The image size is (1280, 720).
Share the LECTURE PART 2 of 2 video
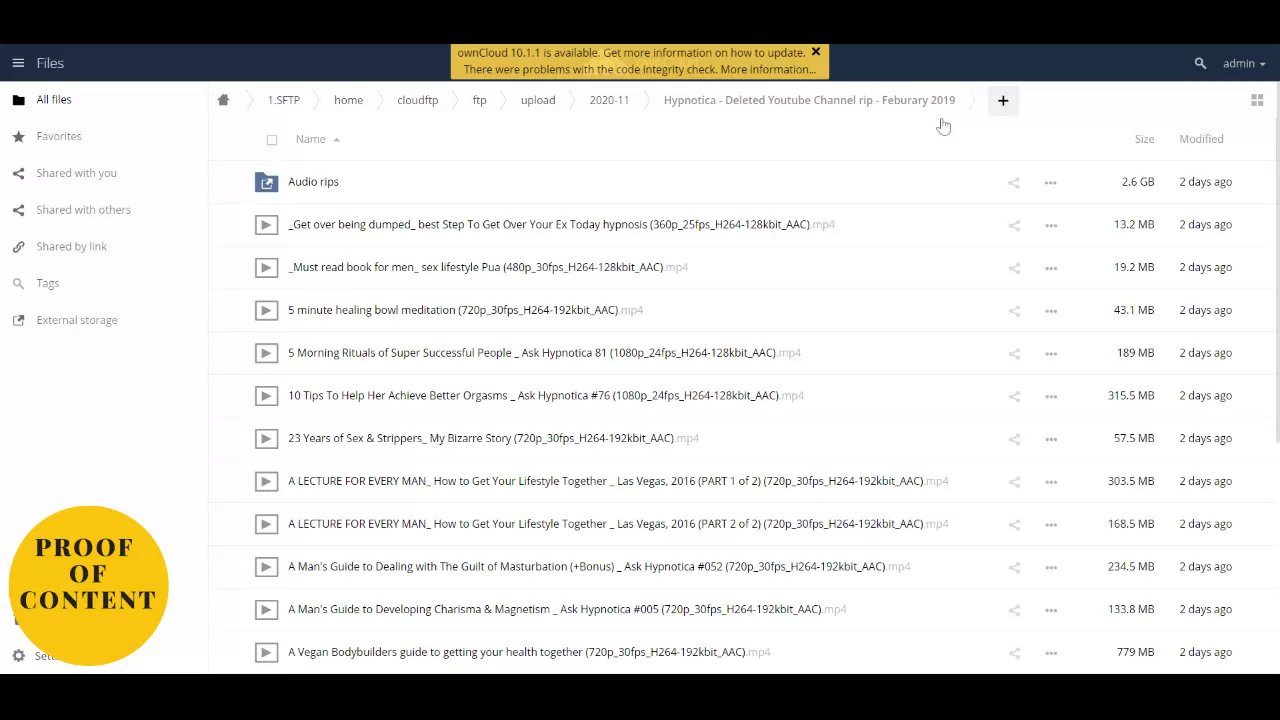point(1014,524)
